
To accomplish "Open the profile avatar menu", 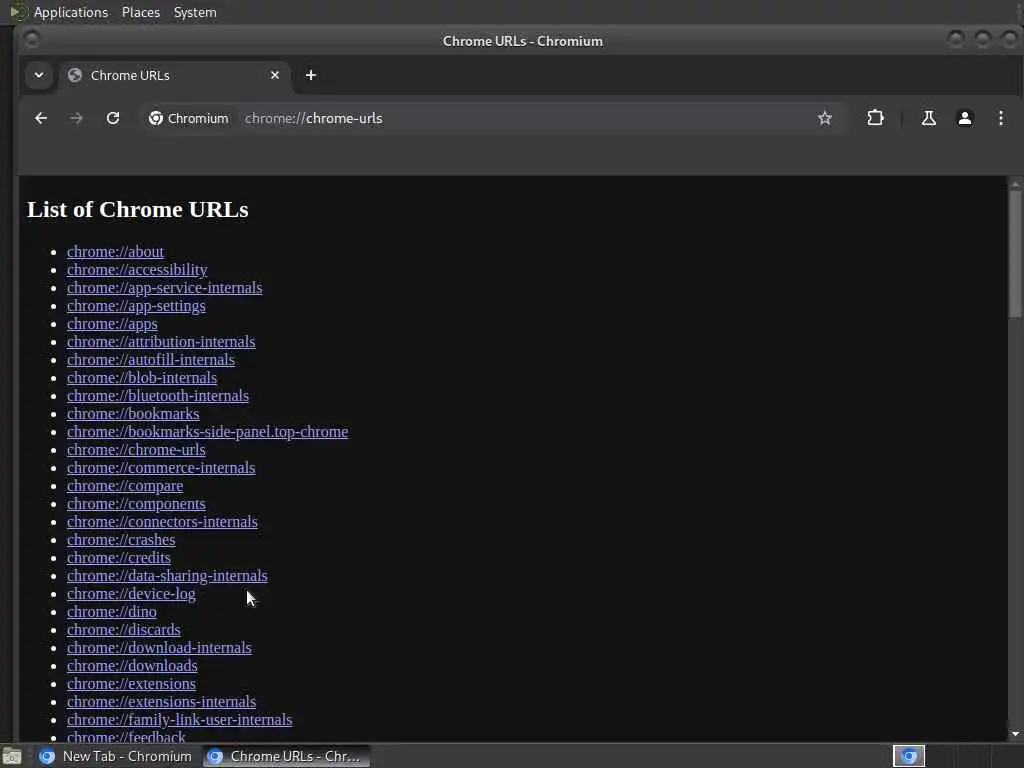I will (x=965, y=118).
